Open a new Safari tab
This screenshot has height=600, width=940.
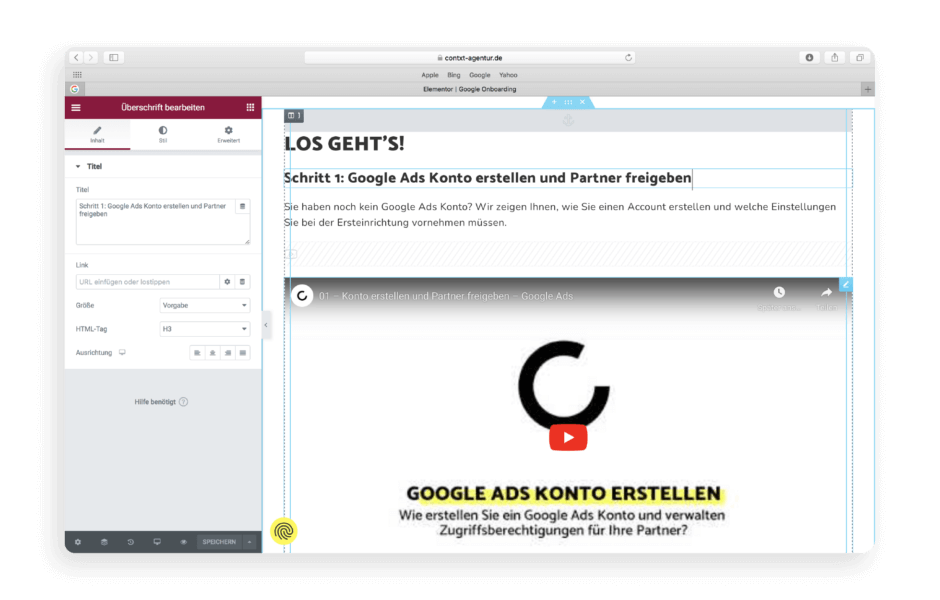click(867, 89)
